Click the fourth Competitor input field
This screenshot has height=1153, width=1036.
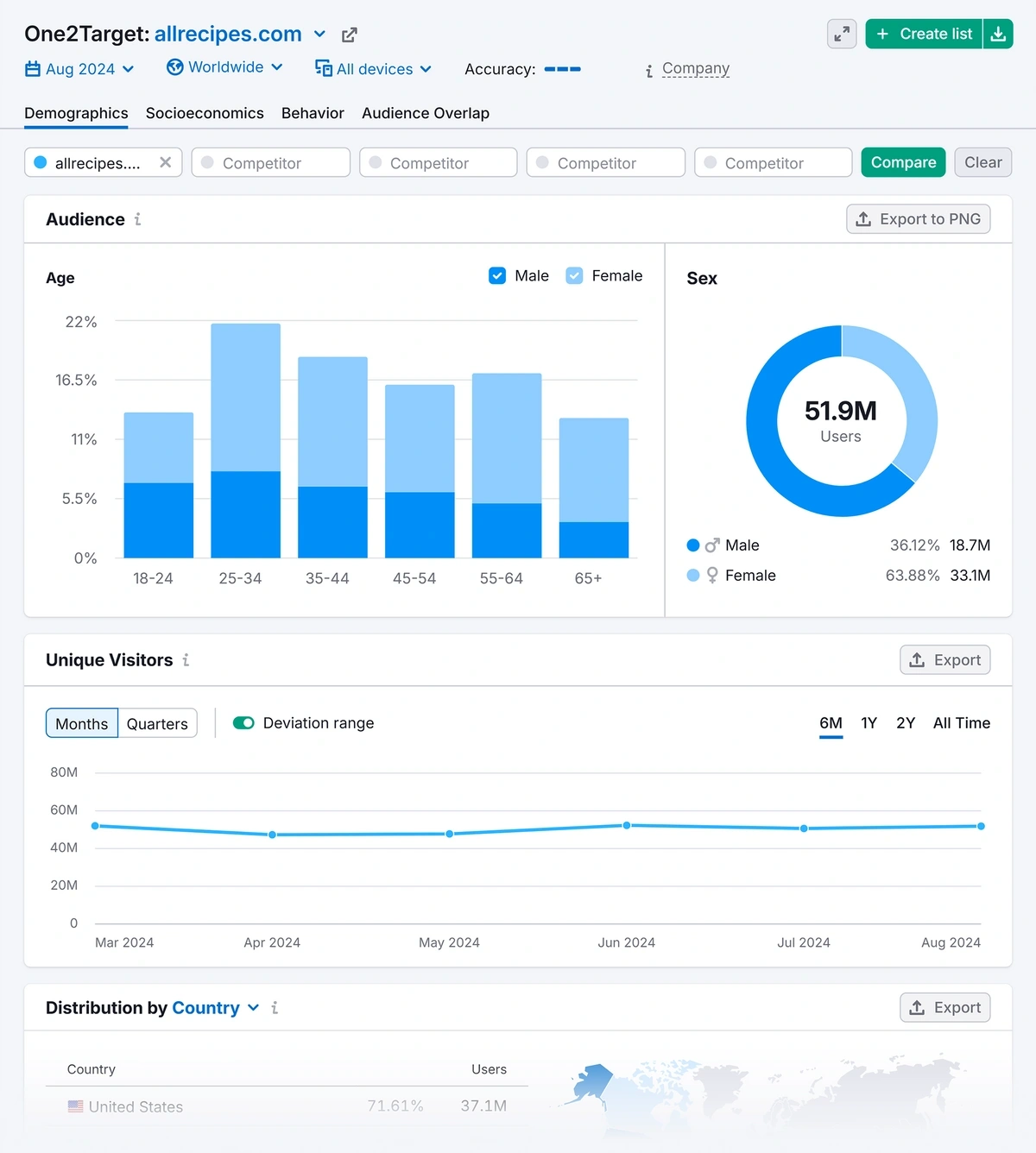coord(774,162)
